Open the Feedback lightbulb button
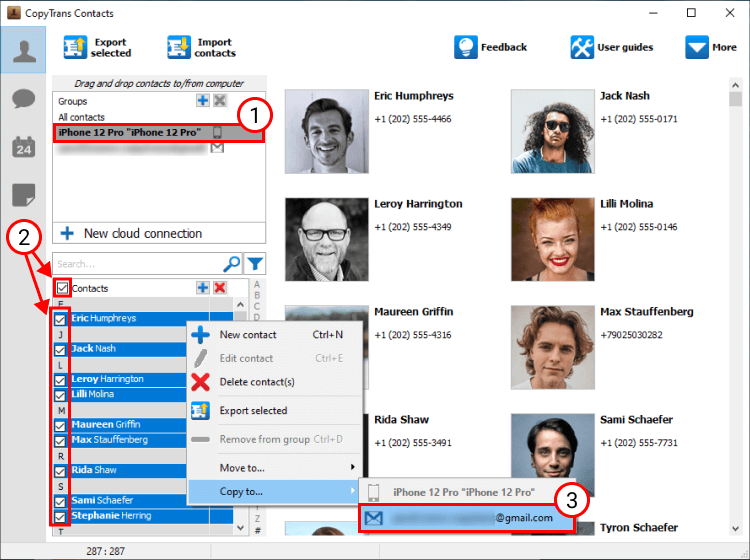The image size is (750, 560). tap(490, 47)
